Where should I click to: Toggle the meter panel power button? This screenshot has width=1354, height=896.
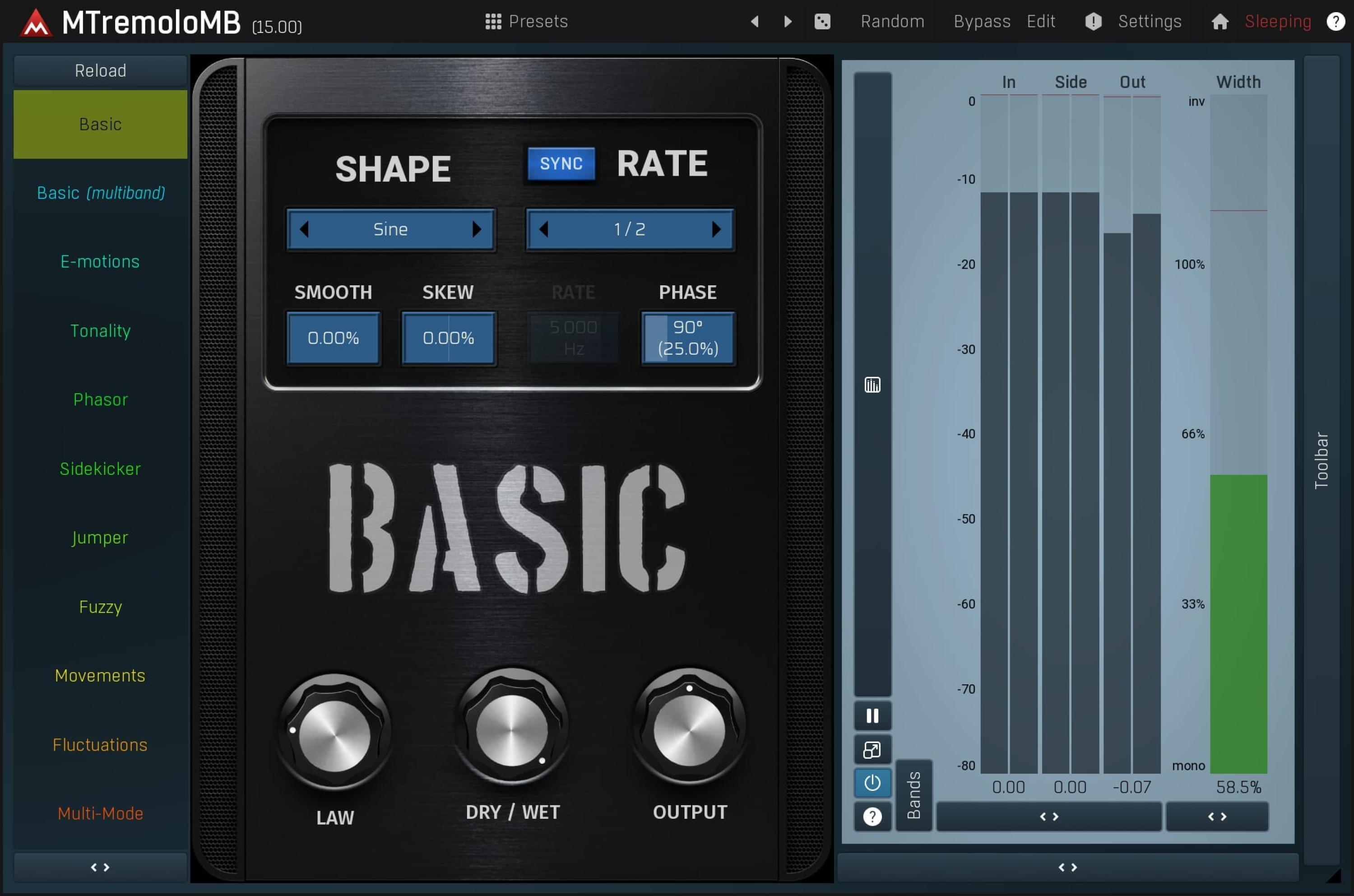coord(872,783)
